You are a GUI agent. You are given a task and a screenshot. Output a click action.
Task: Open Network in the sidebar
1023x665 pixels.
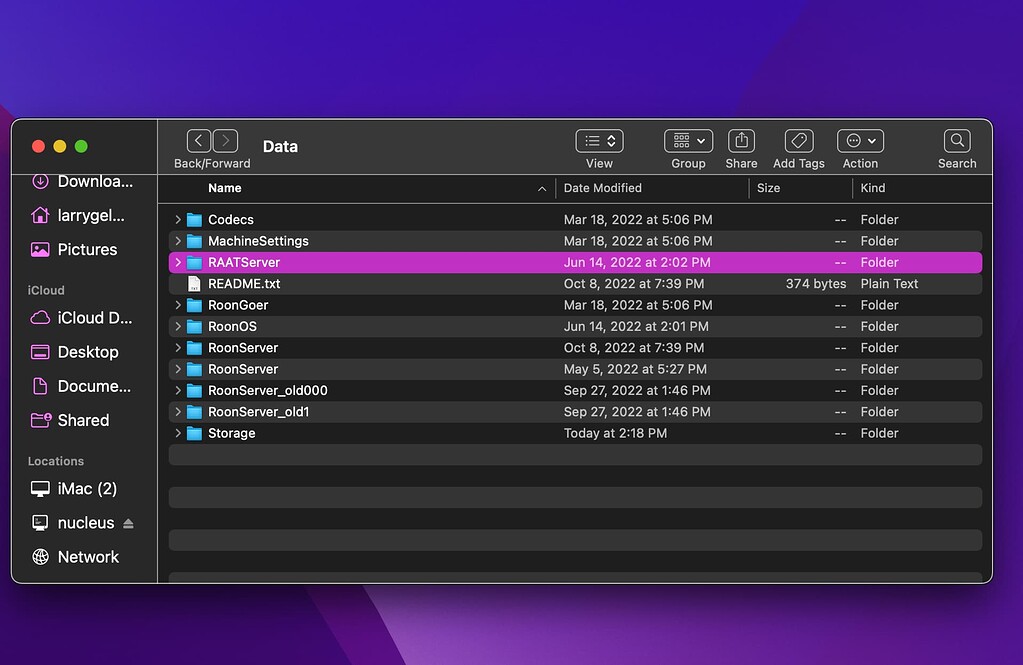point(75,557)
